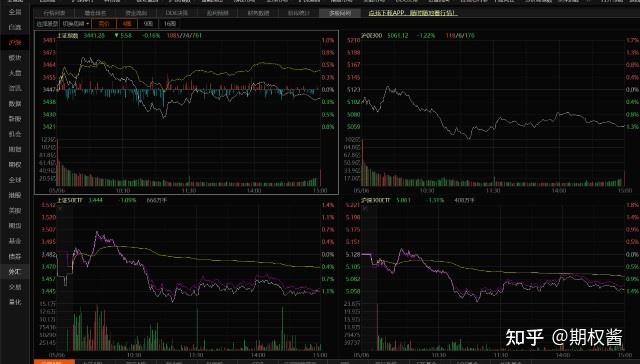Switch to the DDE决策 tab
The height and width of the screenshot is (364, 640).
[177, 13]
